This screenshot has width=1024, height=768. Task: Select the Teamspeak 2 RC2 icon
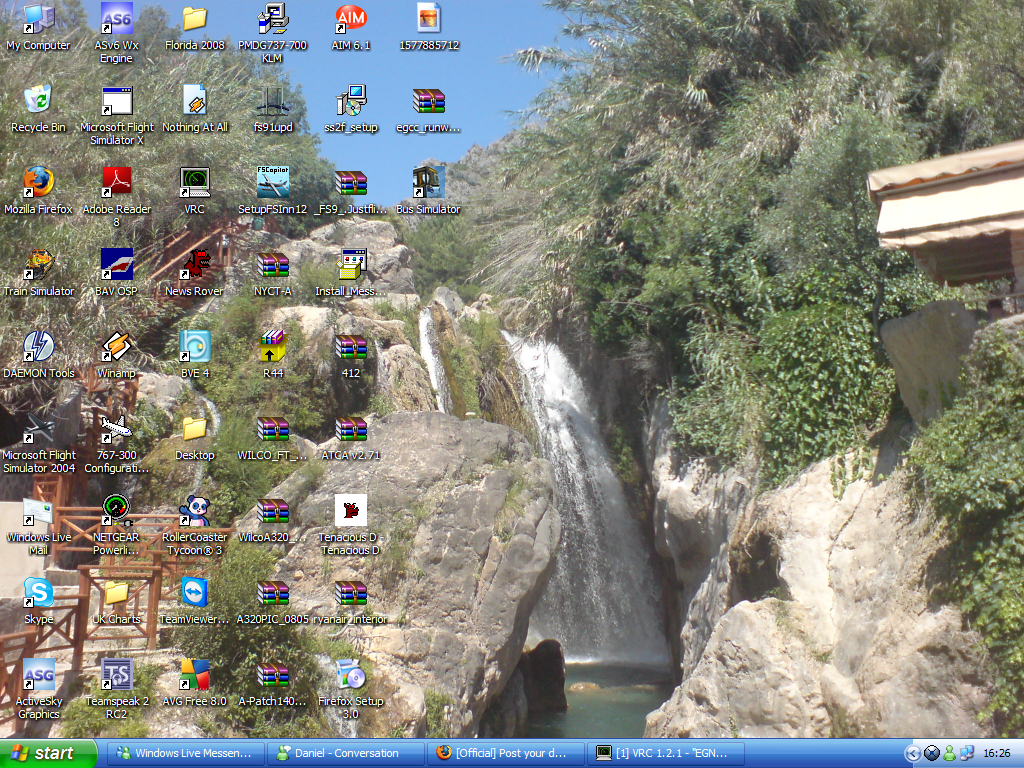[117, 675]
